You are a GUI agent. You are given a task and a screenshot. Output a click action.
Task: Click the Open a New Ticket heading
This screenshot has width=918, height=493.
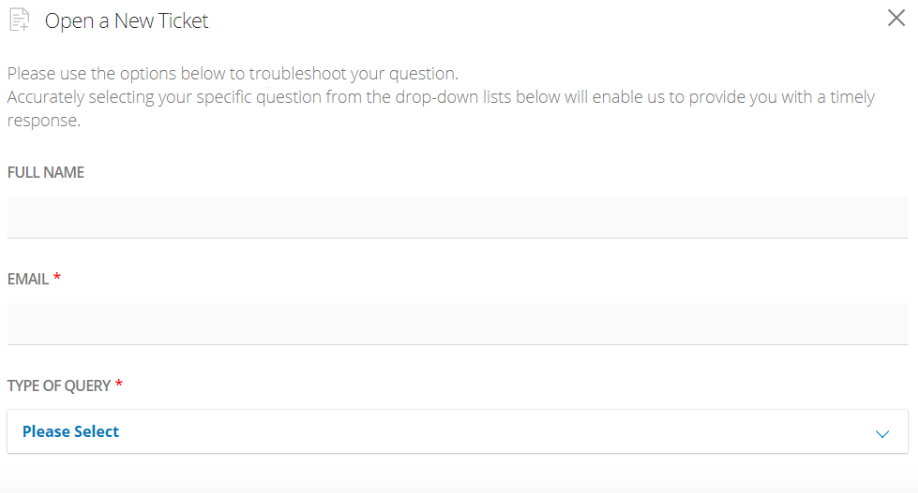pyautogui.click(x=126, y=21)
